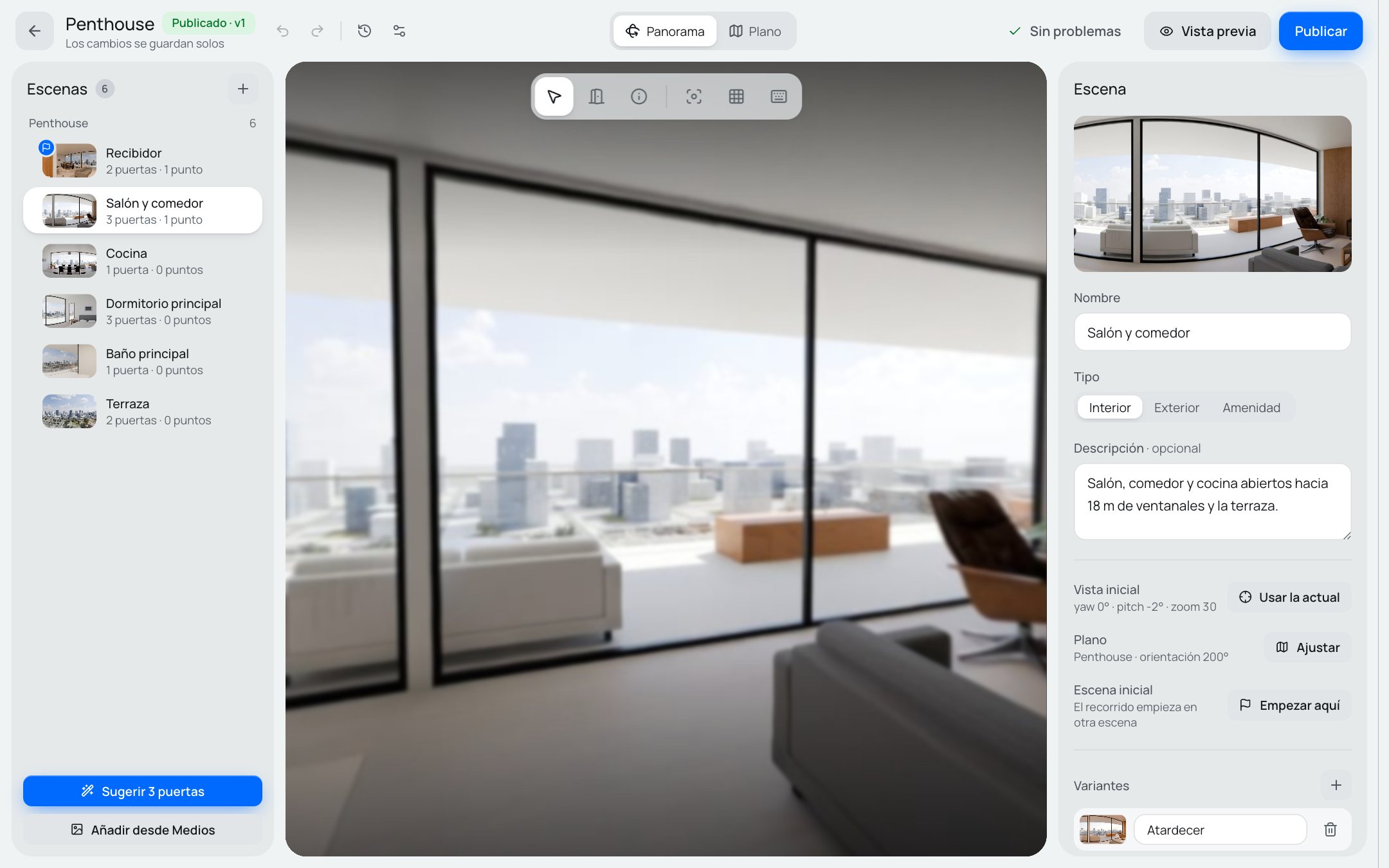Undo the last change
The width and height of the screenshot is (1389, 868).
[283, 31]
